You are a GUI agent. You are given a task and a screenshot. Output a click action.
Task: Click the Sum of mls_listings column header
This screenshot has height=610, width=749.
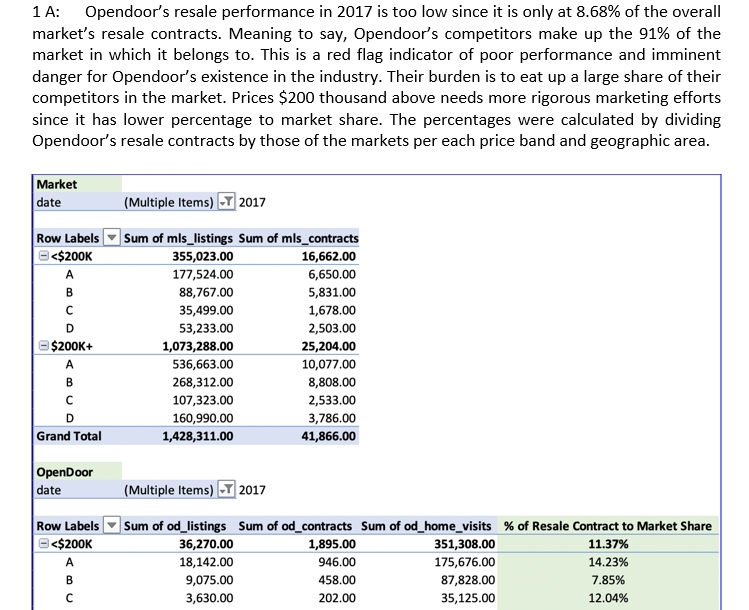point(180,238)
